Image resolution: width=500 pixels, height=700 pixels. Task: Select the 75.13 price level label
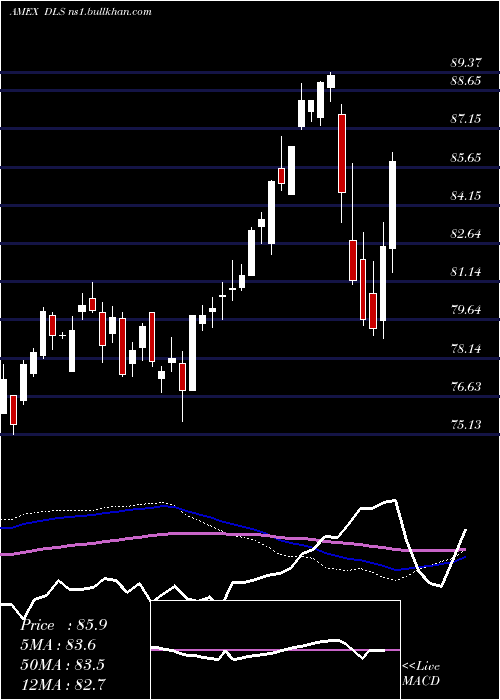click(x=466, y=425)
